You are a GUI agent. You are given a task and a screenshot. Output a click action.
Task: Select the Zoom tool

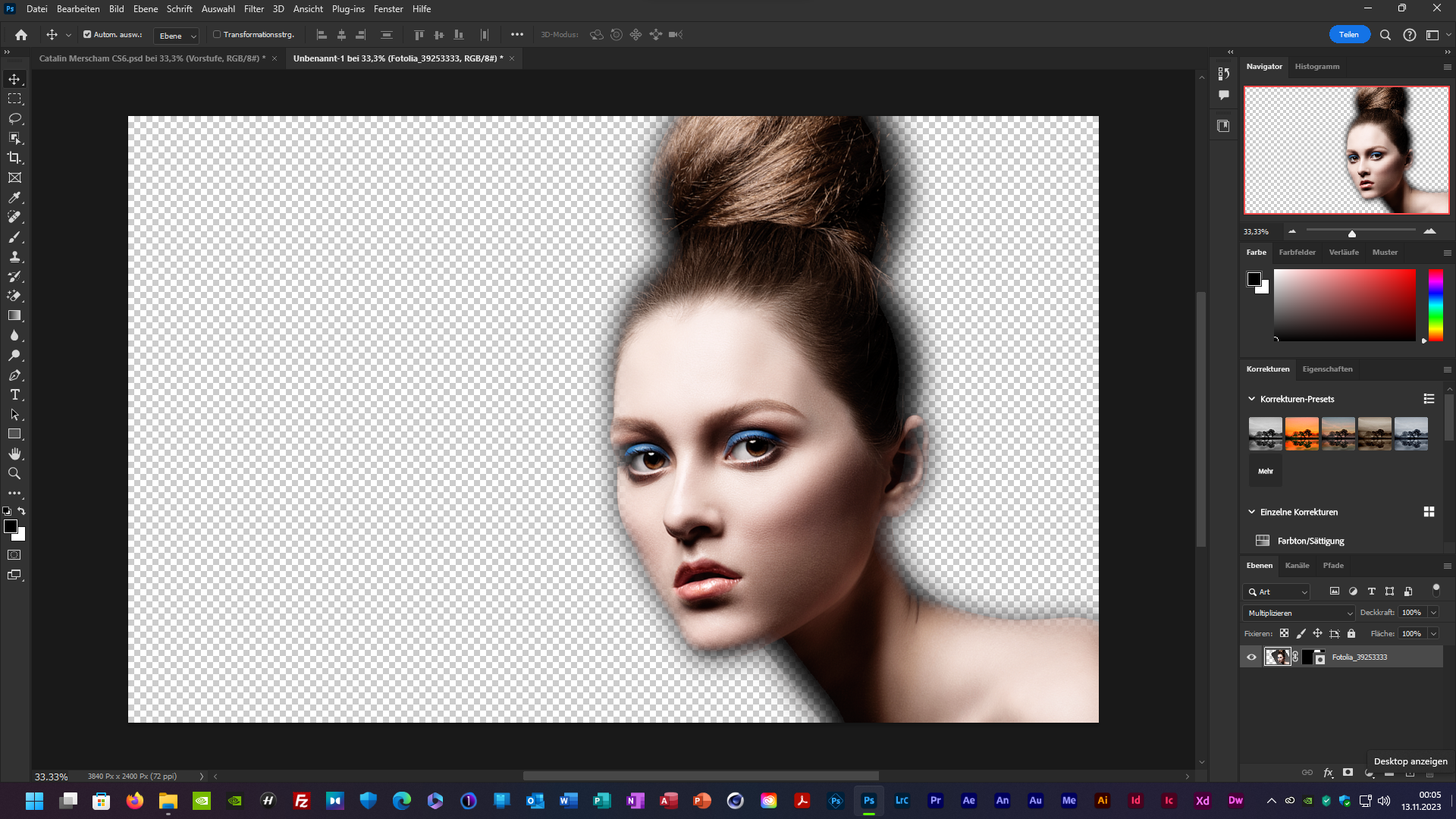click(x=14, y=473)
